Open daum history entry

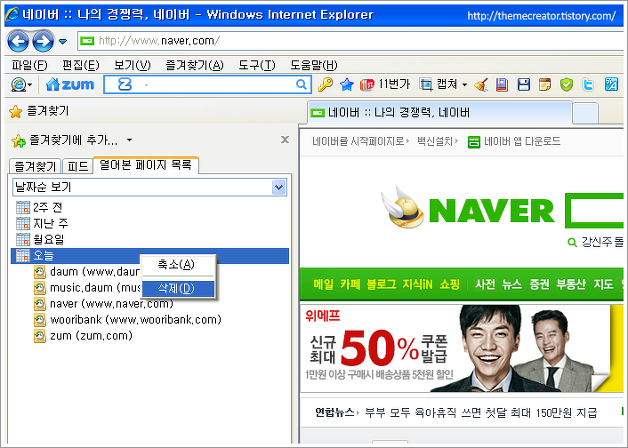[87, 271]
